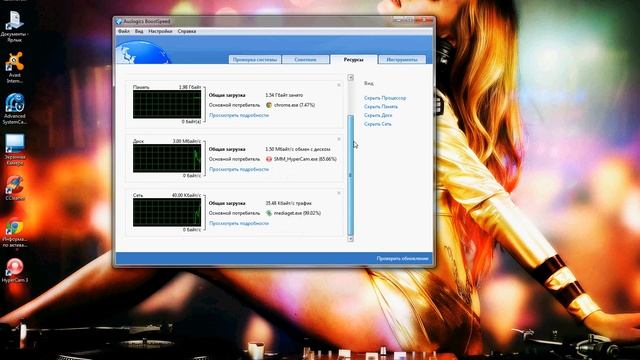The image size is (640, 360).
Task: Close the Диск panel with its x
Action: click(339, 139)
